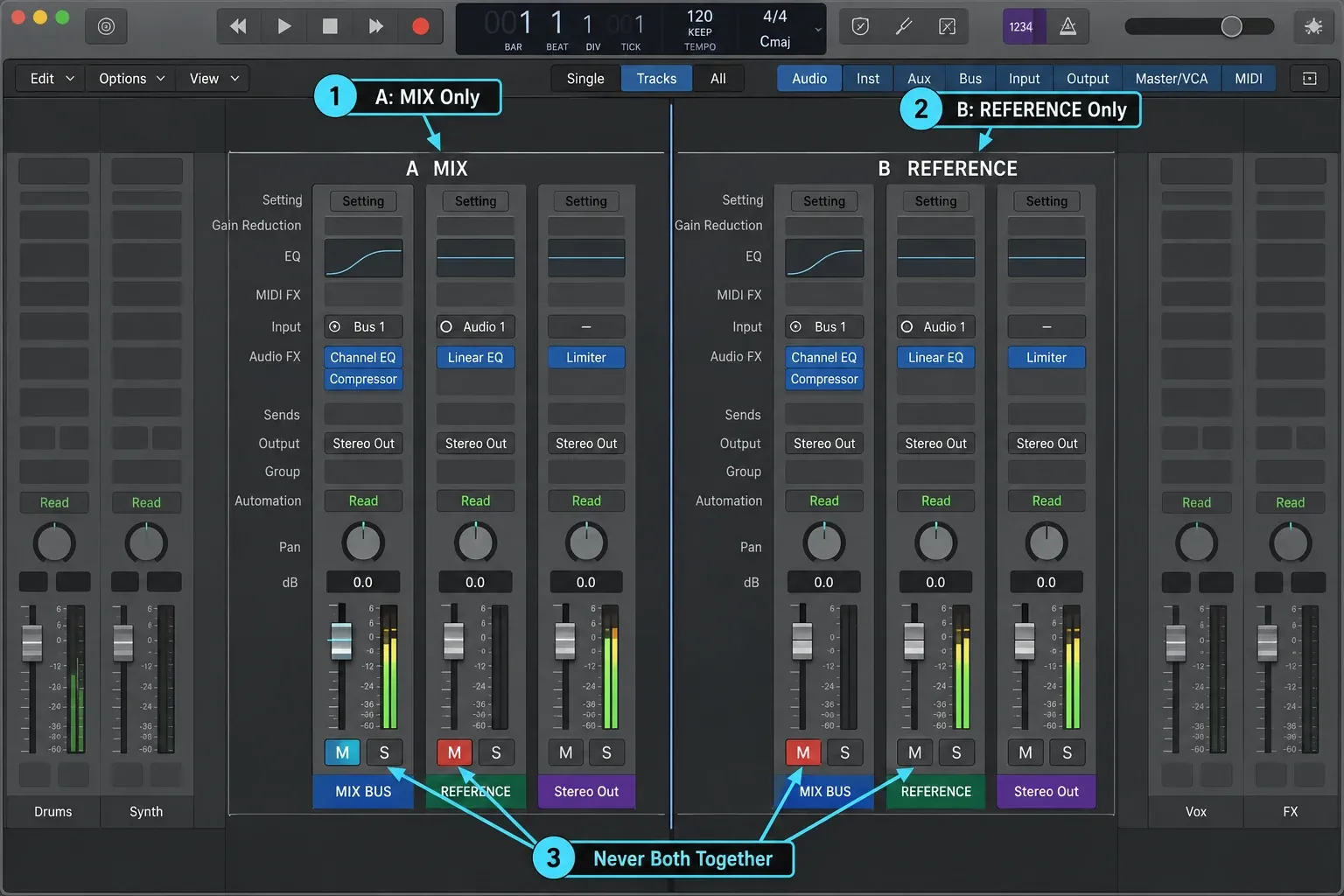Click the input monitoring circle on Bus 1 in MIX
Screen dimensions: 1344x896
click(335, 326)
